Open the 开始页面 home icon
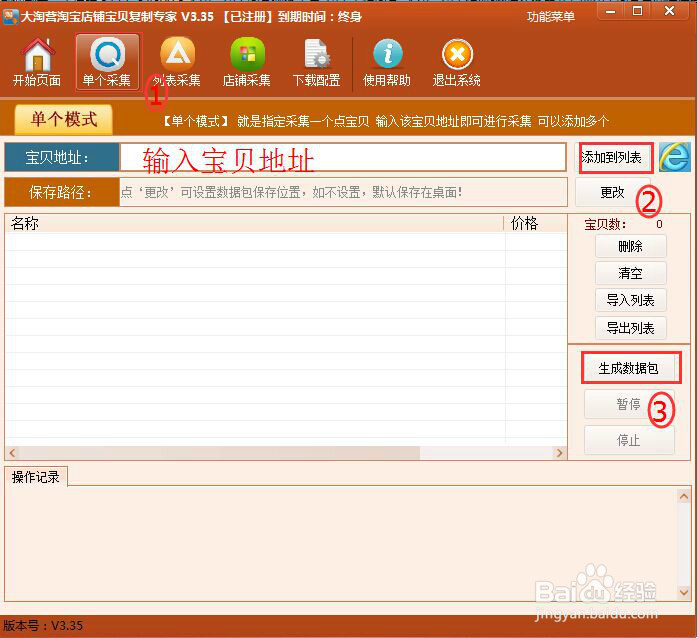This screenshot has width=697, height=638. [37, 62]
